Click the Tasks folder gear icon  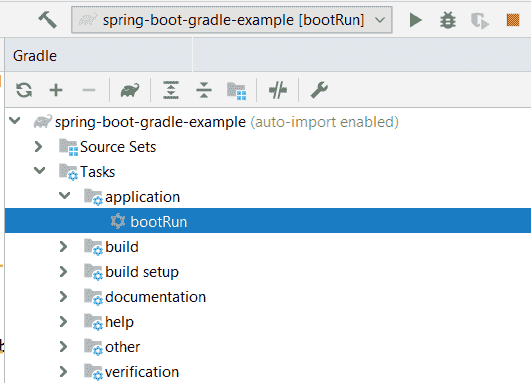[x=68, y=172]
